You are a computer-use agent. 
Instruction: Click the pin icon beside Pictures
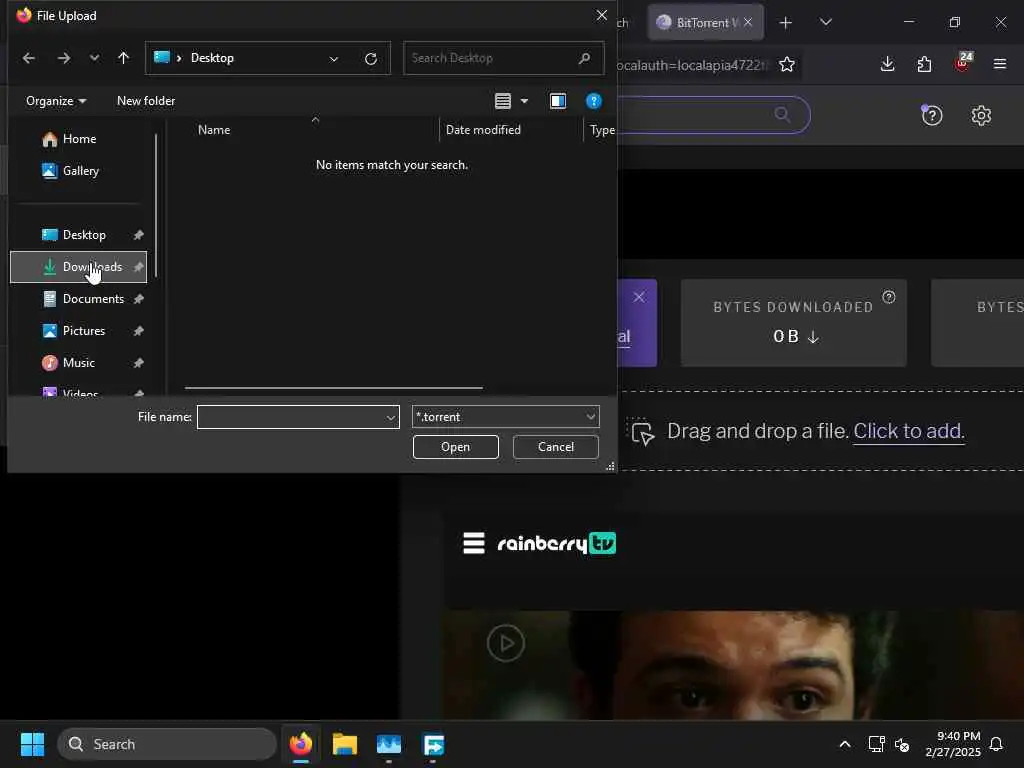(x=138, y=331)
